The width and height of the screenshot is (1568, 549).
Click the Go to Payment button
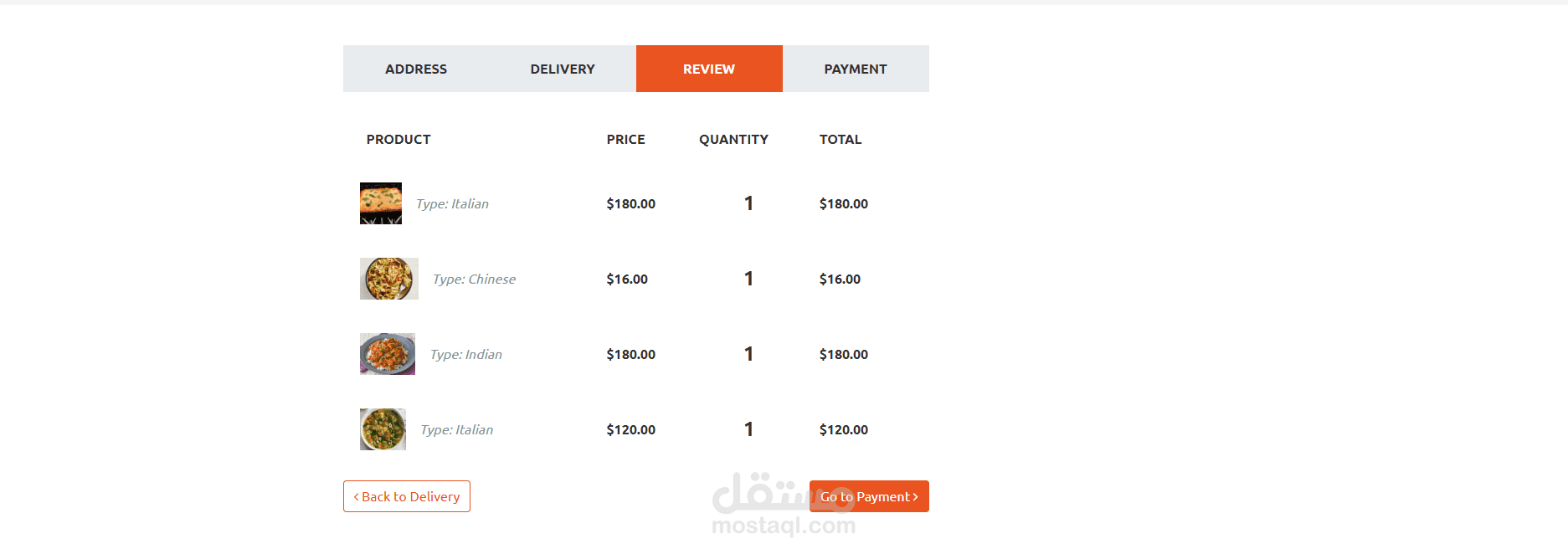pos(869,496)
